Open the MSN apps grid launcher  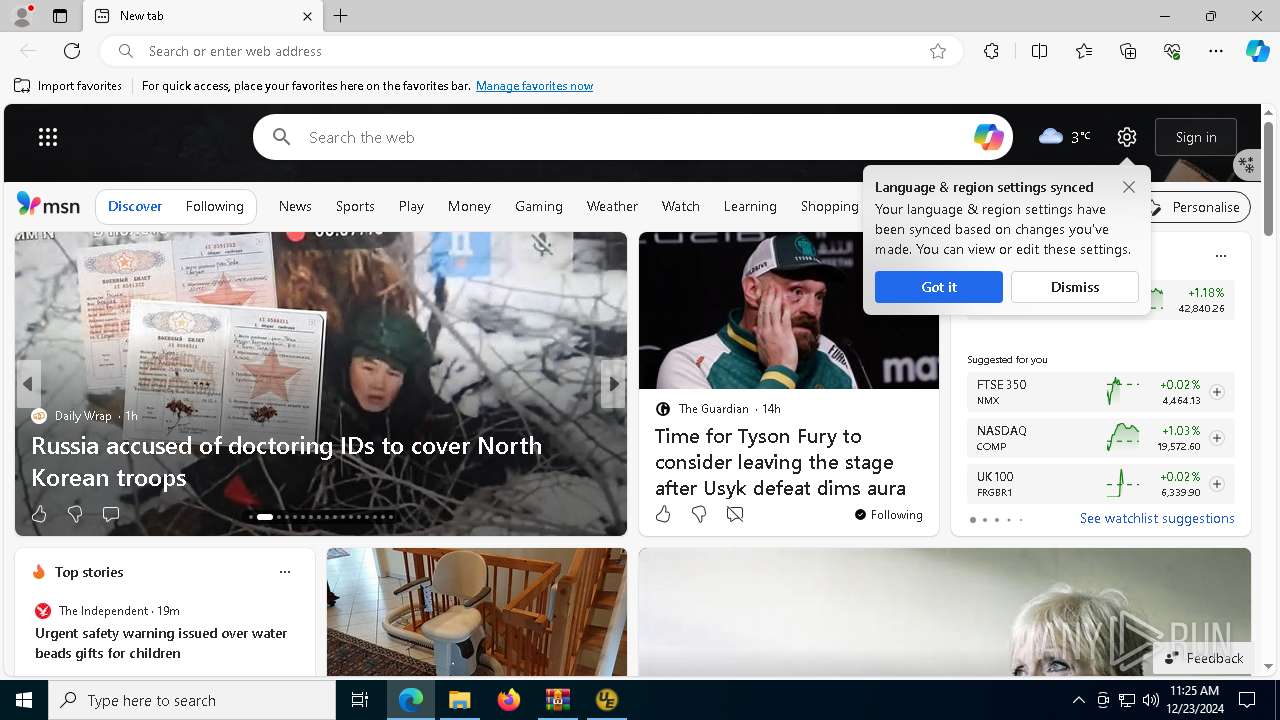click(48, 137)
